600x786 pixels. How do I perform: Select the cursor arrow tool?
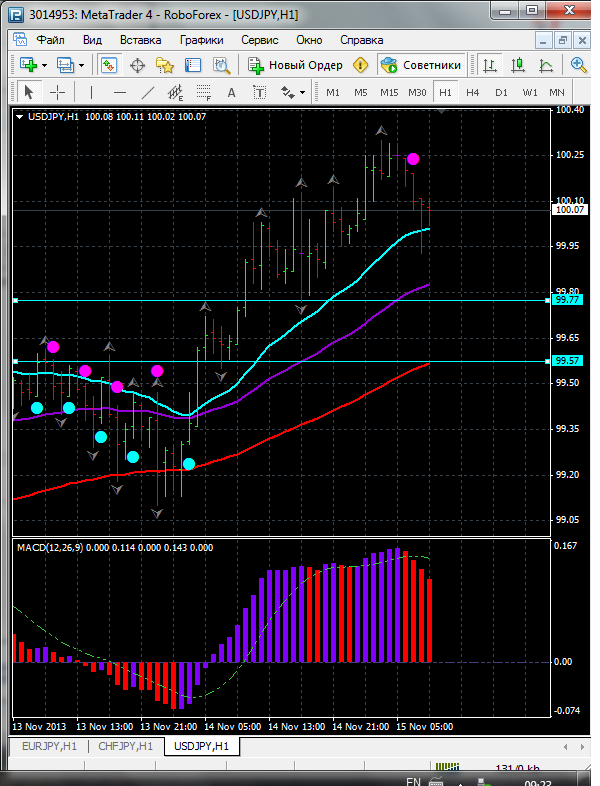pyautogui.click(x=29, y=92)
